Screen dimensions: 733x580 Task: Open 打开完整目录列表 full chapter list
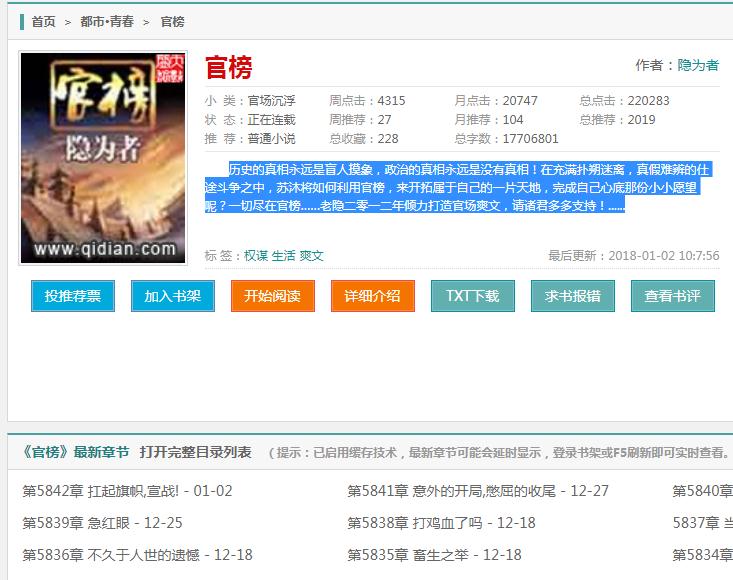pos(195,452)
